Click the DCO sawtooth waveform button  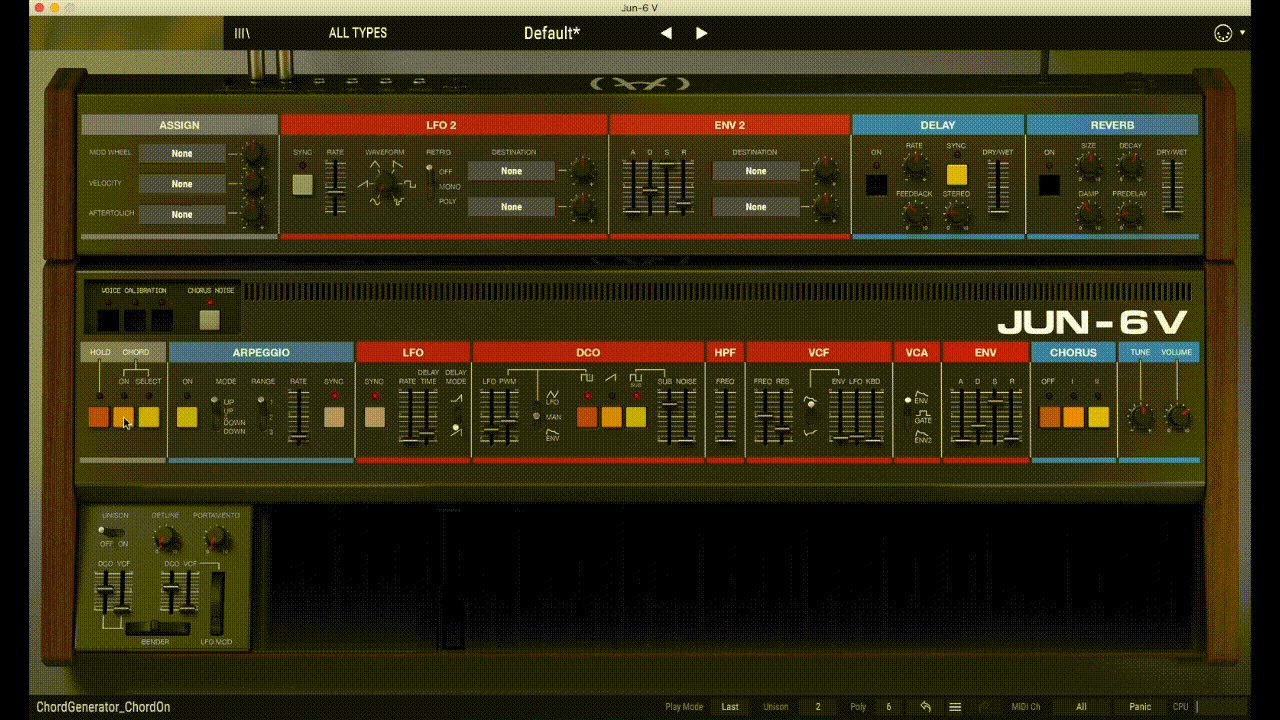click(611, 417)
